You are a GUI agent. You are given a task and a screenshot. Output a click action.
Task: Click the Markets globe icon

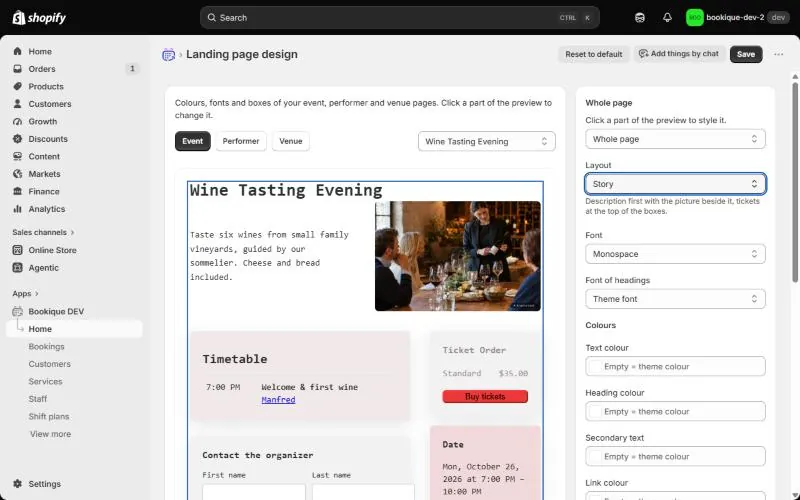17,173
